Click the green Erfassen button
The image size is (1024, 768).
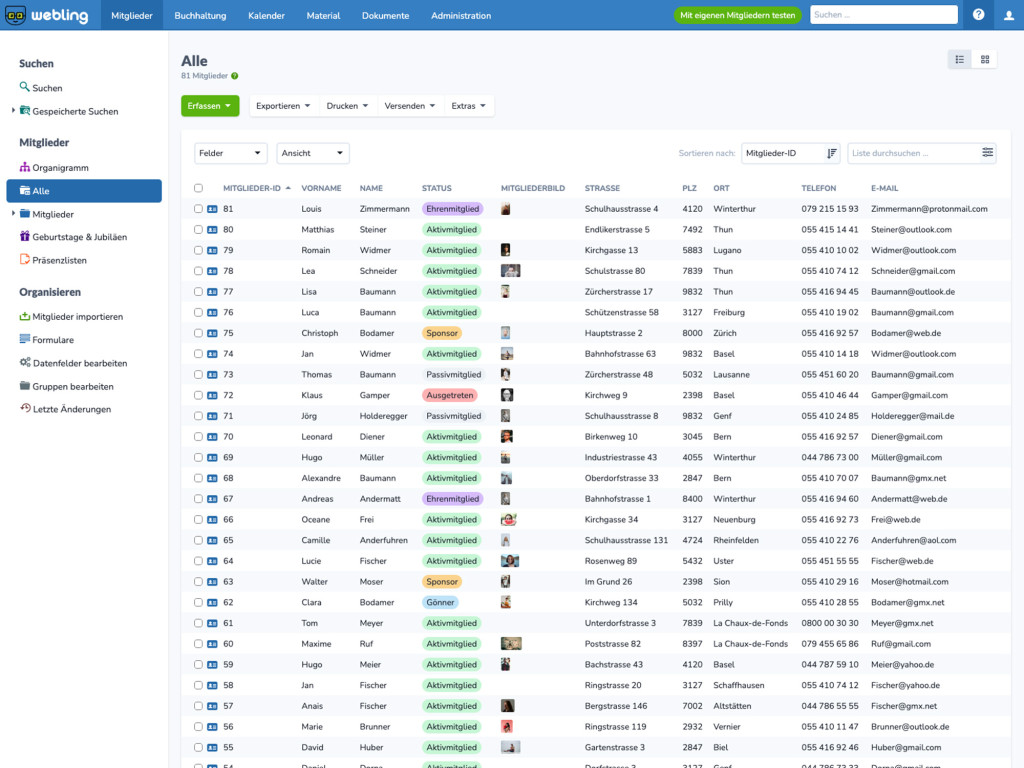(210, 106)
